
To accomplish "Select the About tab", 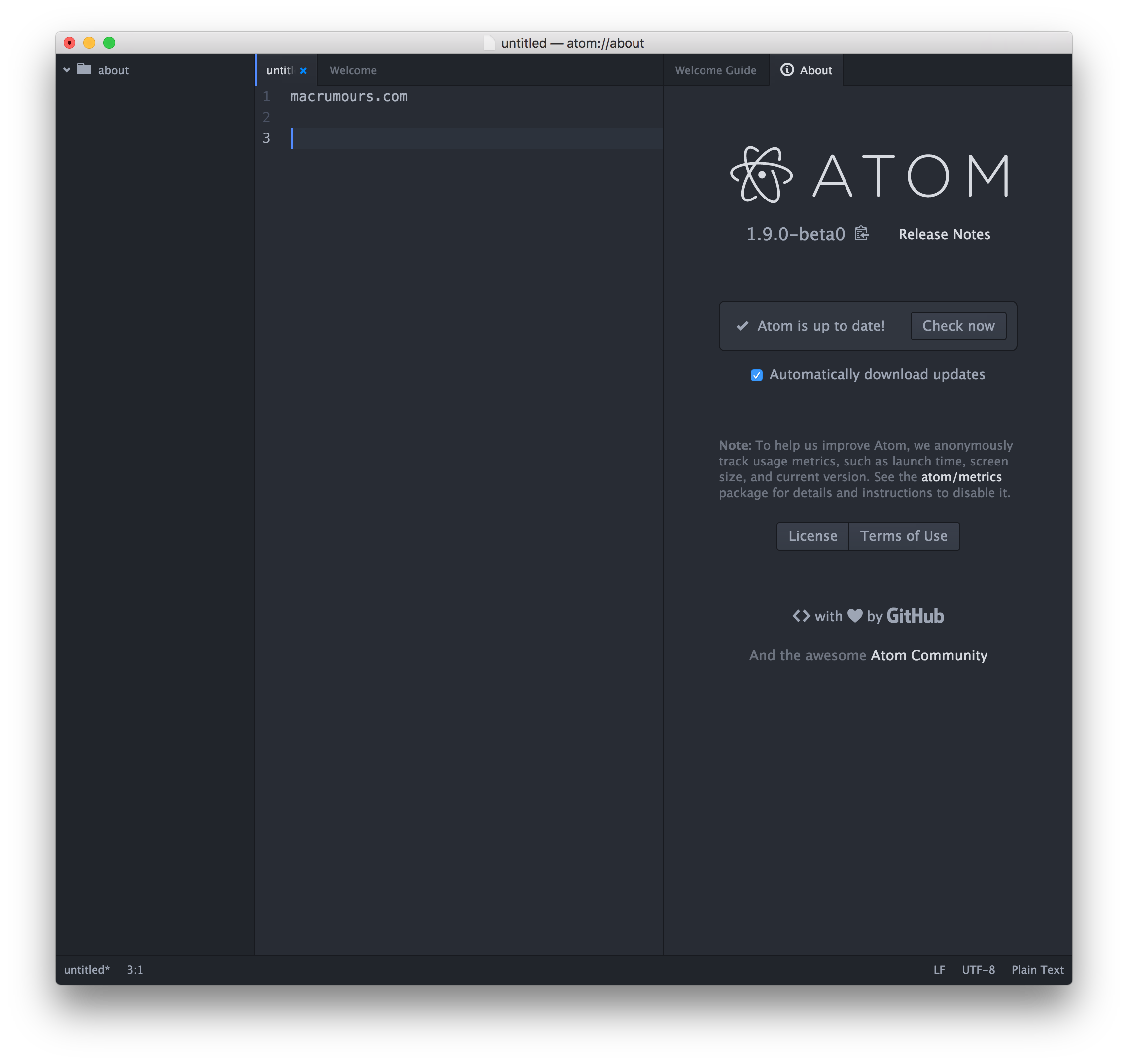I will 806,70.
